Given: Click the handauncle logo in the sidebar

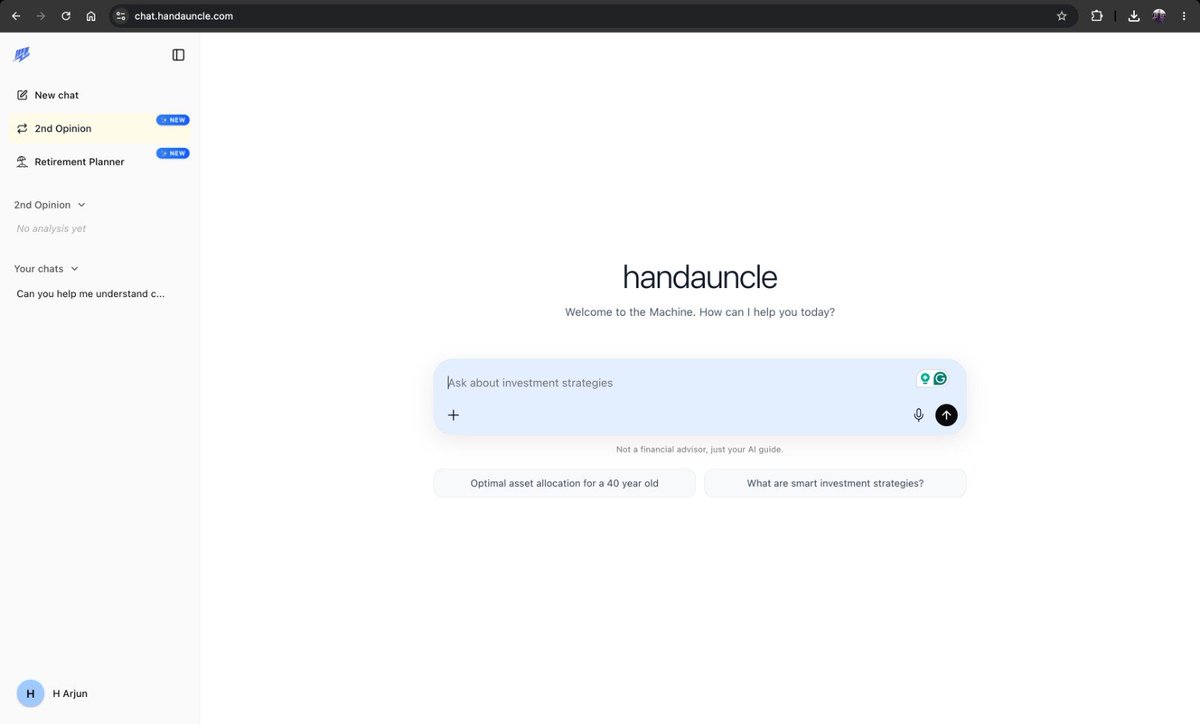Looking at the screenshot, I should click(22, 54).
